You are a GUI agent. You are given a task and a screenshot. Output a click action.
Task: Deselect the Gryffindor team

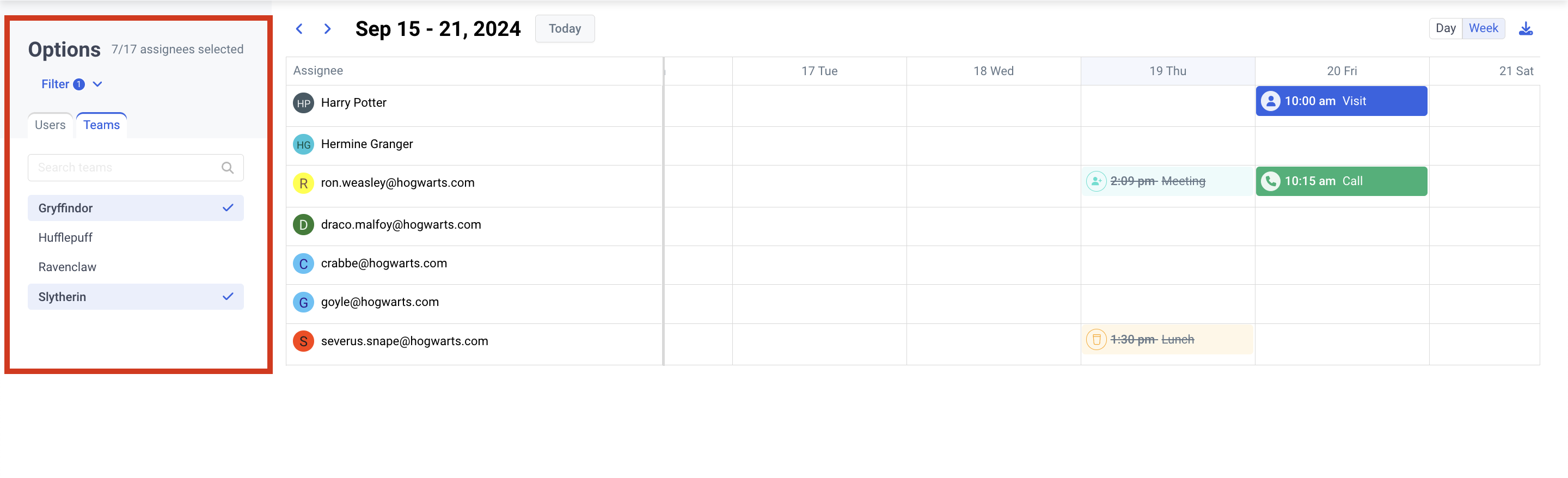135,207
